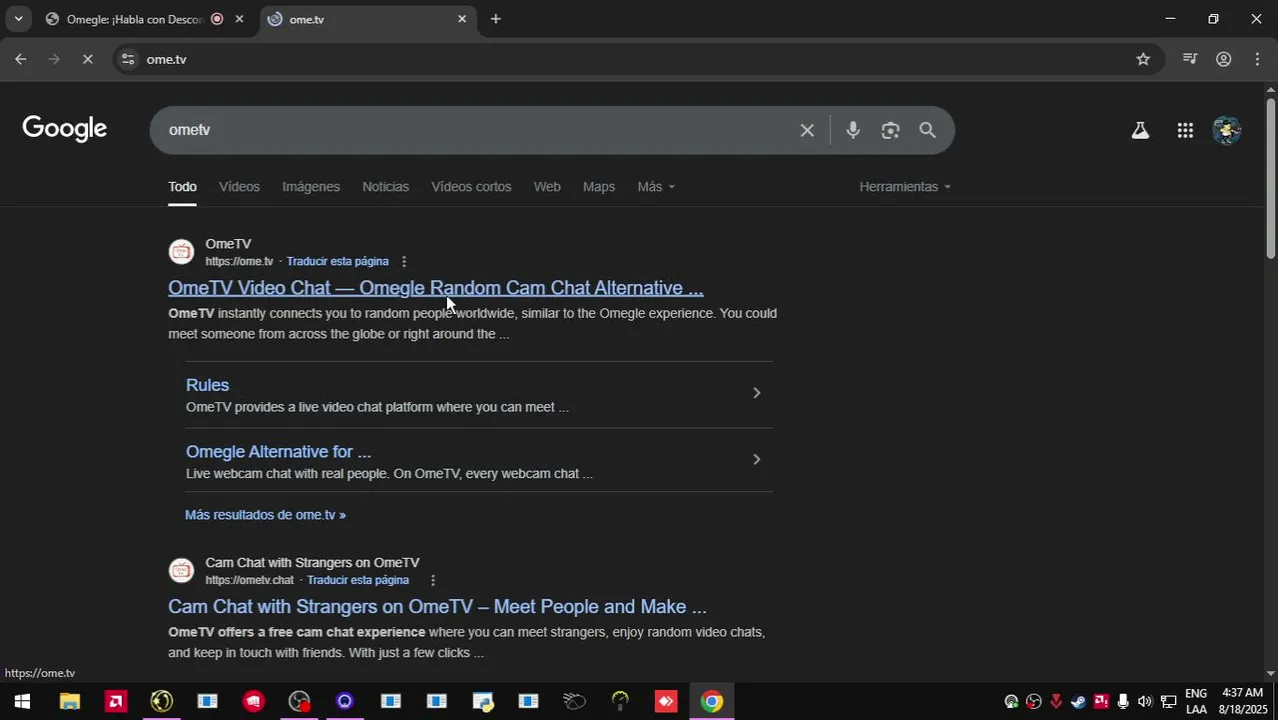Click the Google logo
The image size is (1278, 720).
[x=65, y=129]
